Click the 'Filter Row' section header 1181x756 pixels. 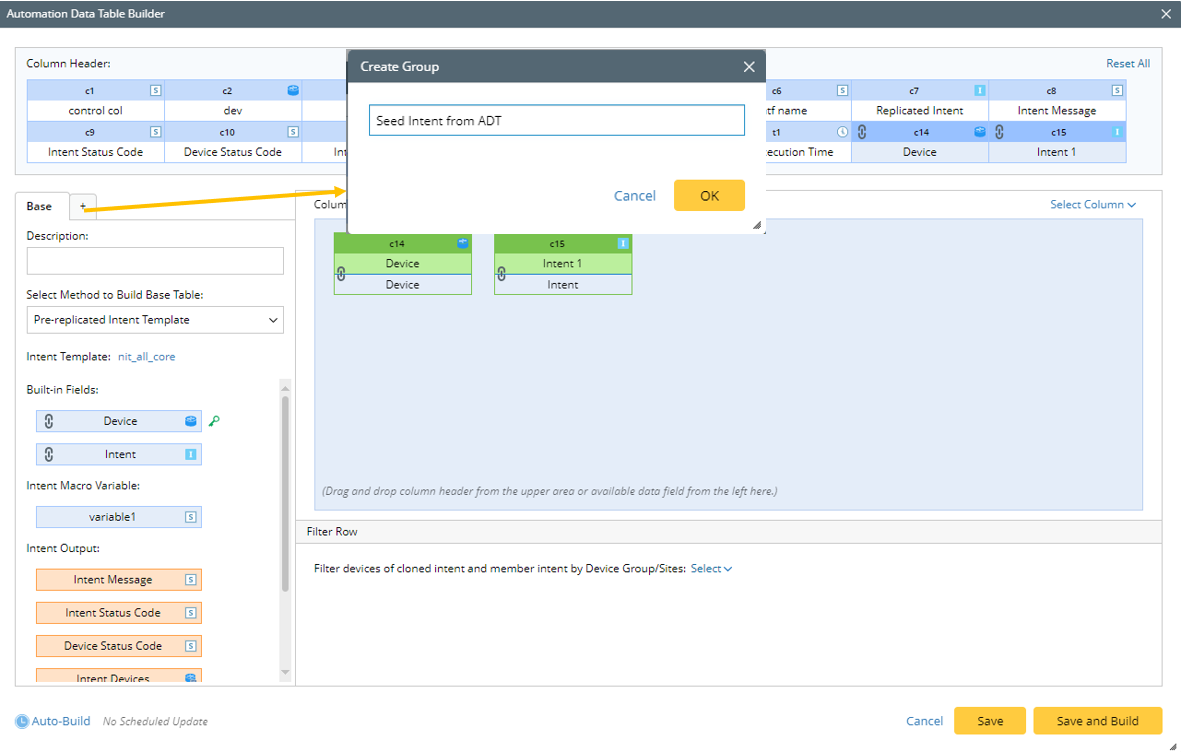tap(728, 532)
